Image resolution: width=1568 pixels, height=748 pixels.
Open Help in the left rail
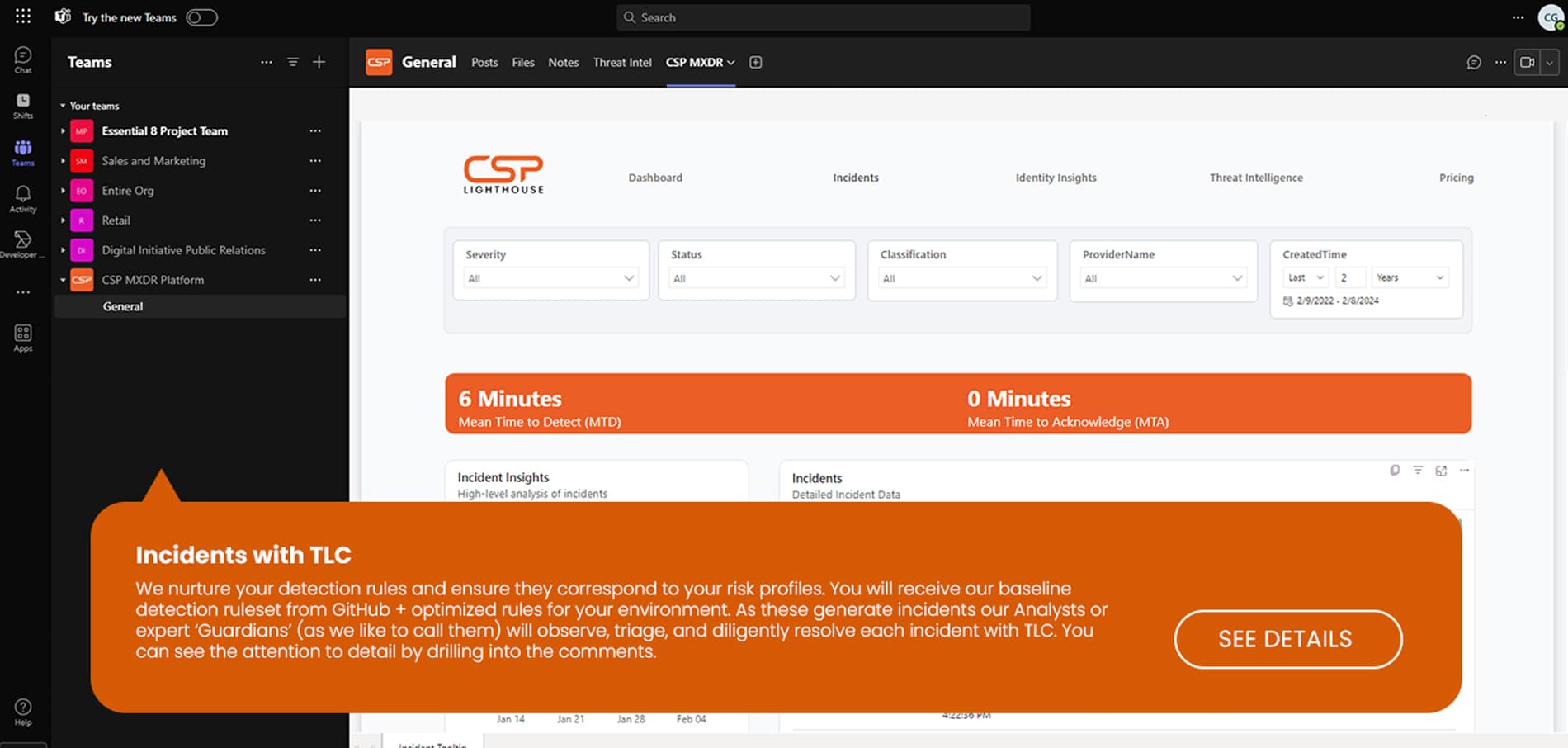23,712
